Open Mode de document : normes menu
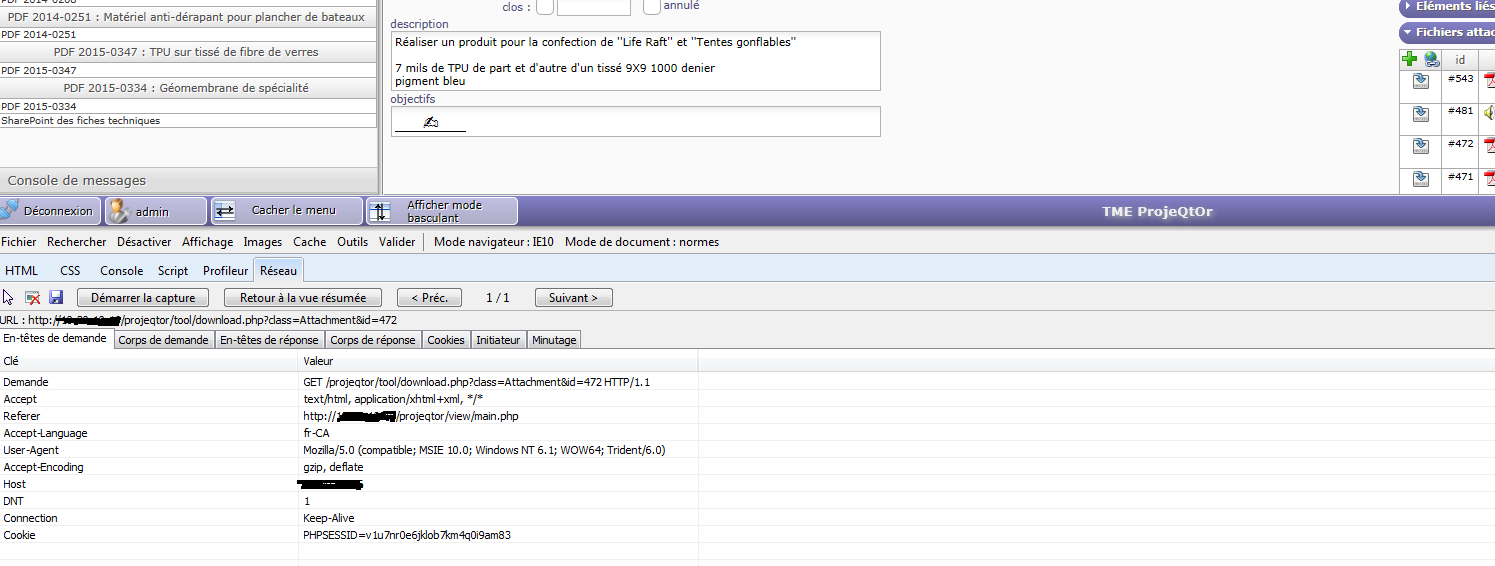This screenshot has height=566, width=1495. [642, 242]
